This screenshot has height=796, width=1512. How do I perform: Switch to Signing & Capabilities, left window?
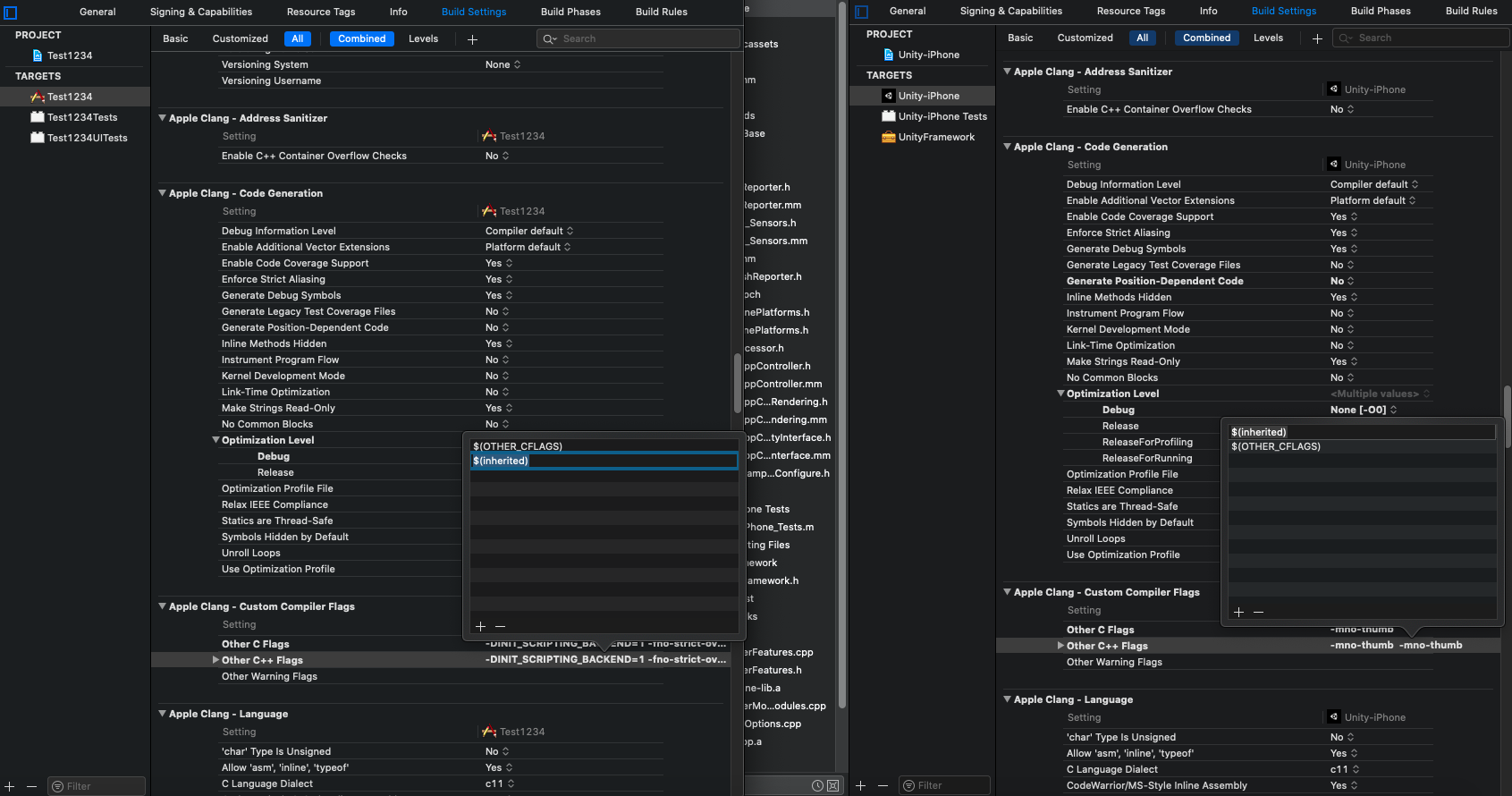tap(201, 12)
